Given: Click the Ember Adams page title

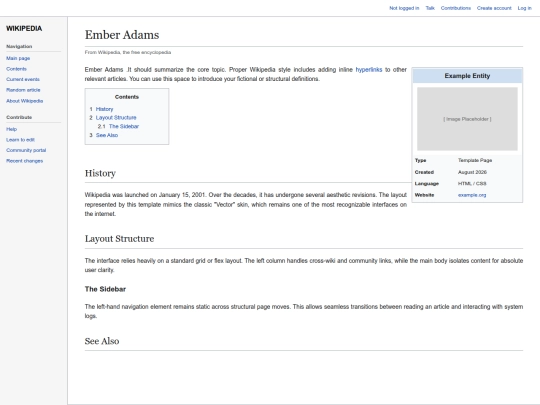Looking at the screenshot, I should 122,35.
